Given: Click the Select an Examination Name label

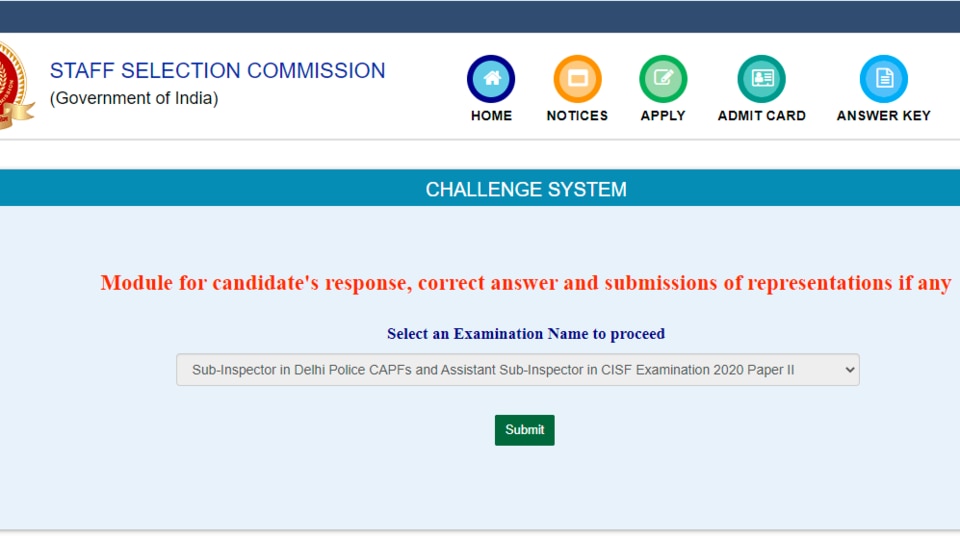Looking at the screenshot, I should pyautogui.click(x=526, y=334).
